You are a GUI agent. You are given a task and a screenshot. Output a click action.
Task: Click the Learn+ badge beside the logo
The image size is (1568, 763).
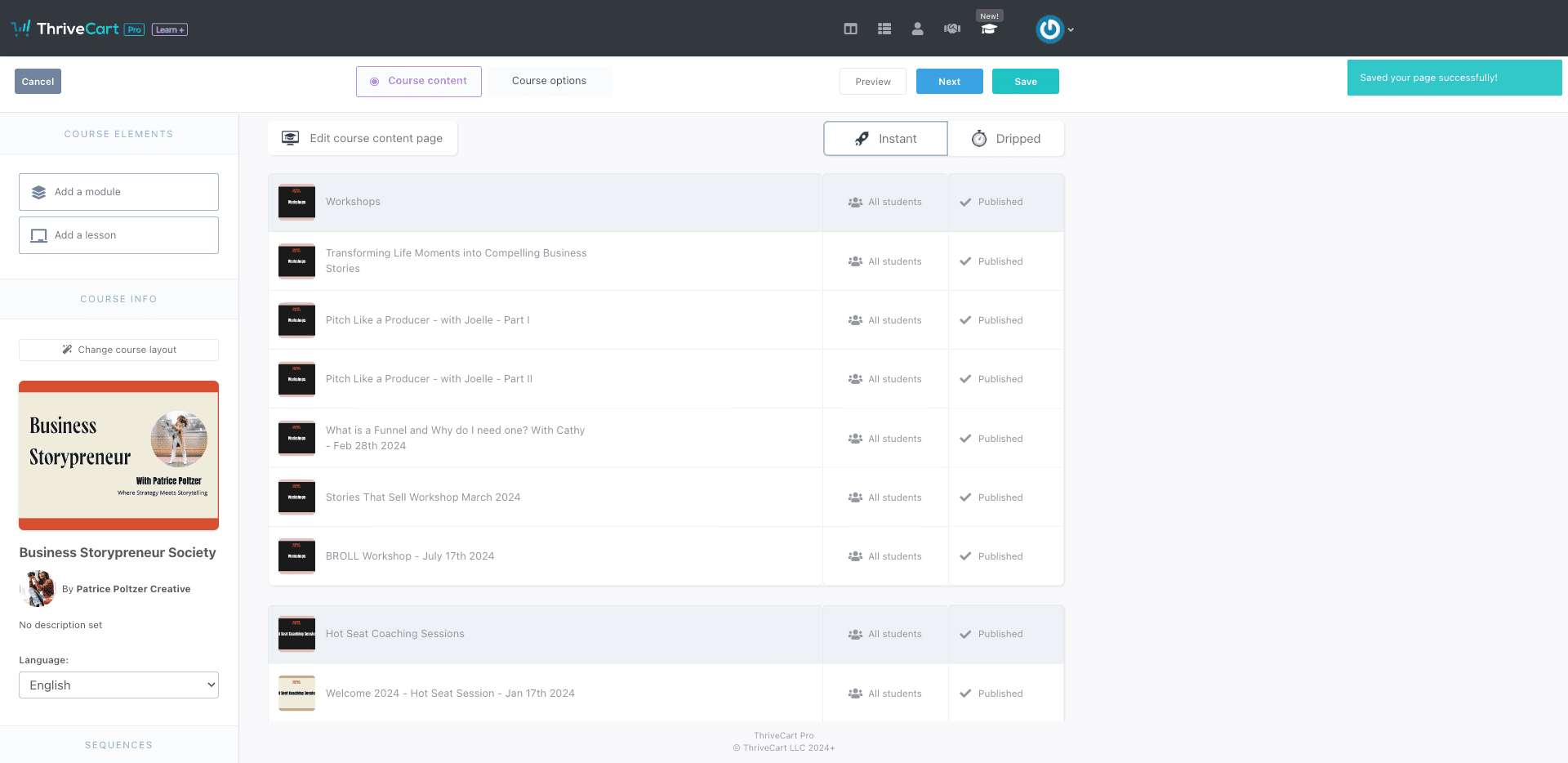[170, 29]
